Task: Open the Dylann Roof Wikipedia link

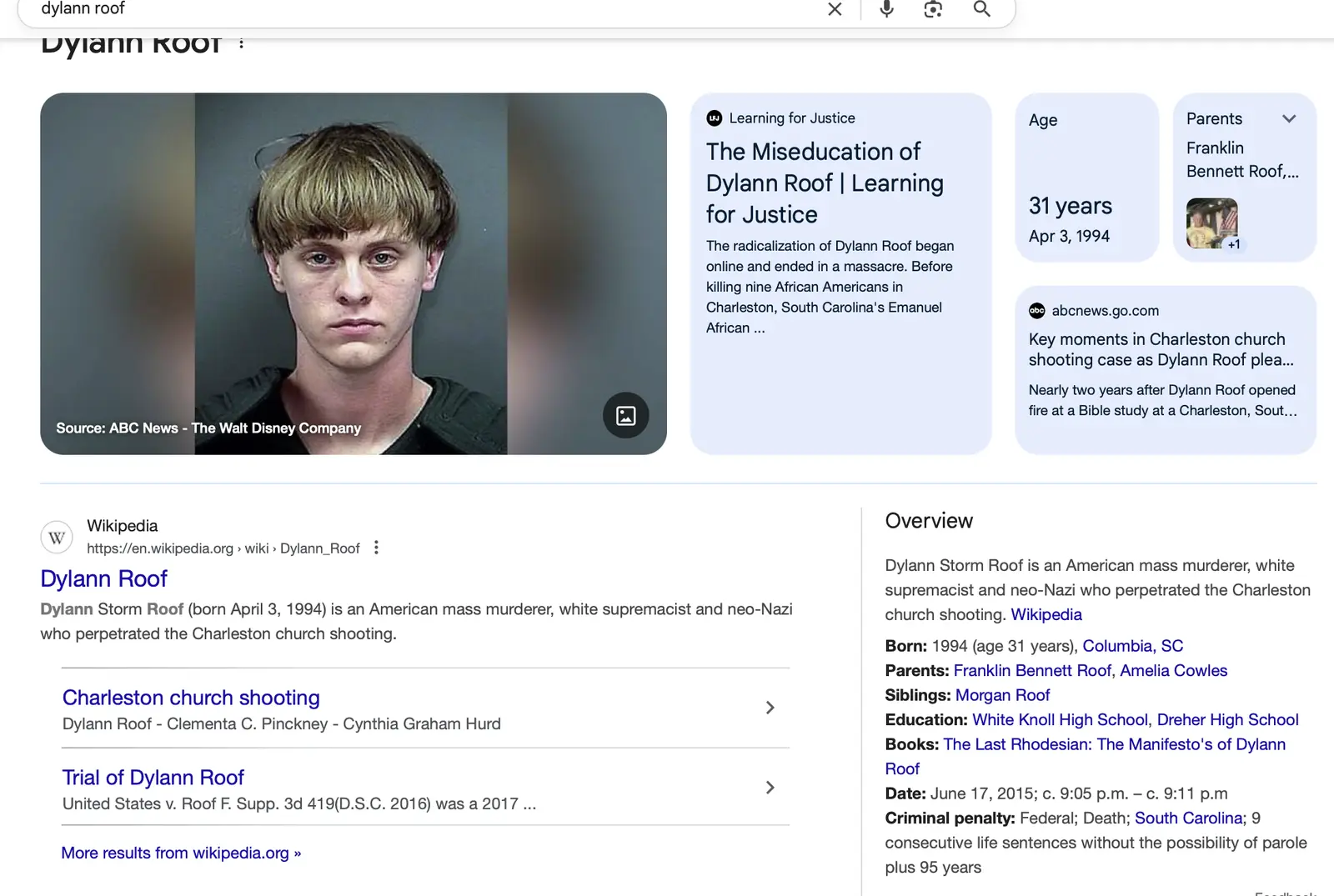Action: click(x=103, y=578)
